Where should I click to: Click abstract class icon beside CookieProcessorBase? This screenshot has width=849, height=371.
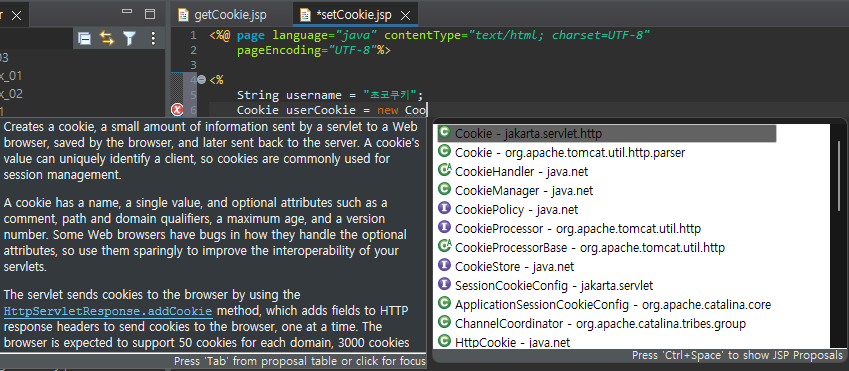(x=444, y=246)
